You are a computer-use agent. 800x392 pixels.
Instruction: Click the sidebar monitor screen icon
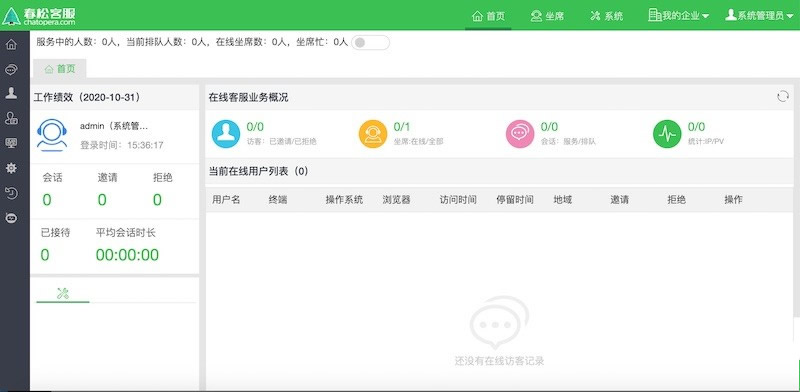click(11, 143)
